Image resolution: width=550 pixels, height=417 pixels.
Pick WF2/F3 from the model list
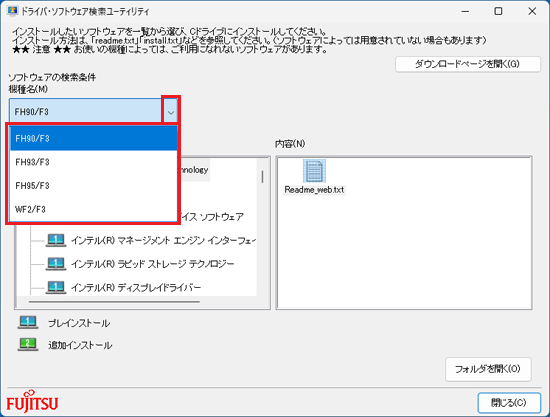[93, 209]
